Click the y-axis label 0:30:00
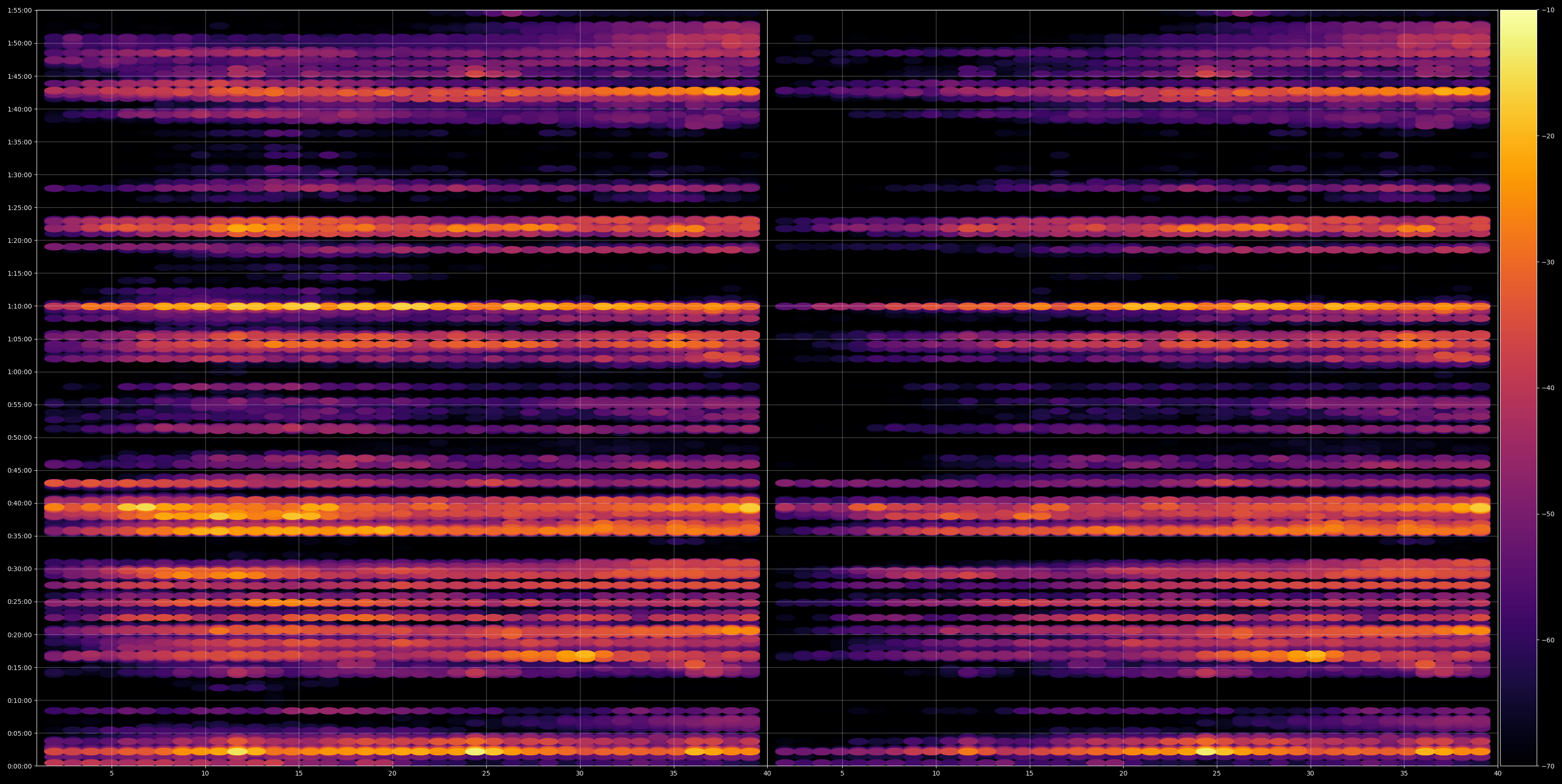The image size is (1562, 784). (x=19, y=569)
